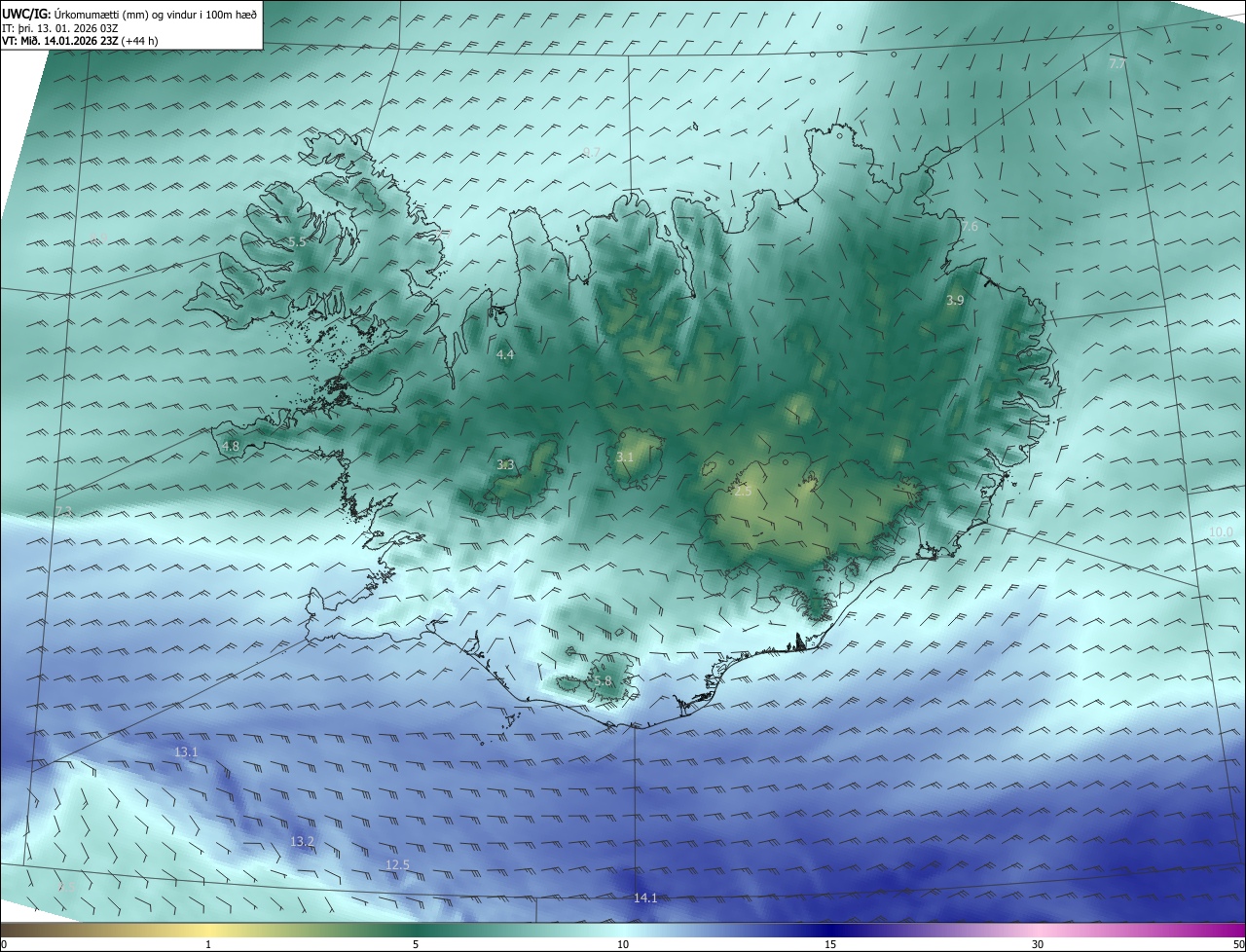The image size is (1246, 952).
Task: Click the 5.5 value over the Westfjords
Action: (x=297, y=241)
